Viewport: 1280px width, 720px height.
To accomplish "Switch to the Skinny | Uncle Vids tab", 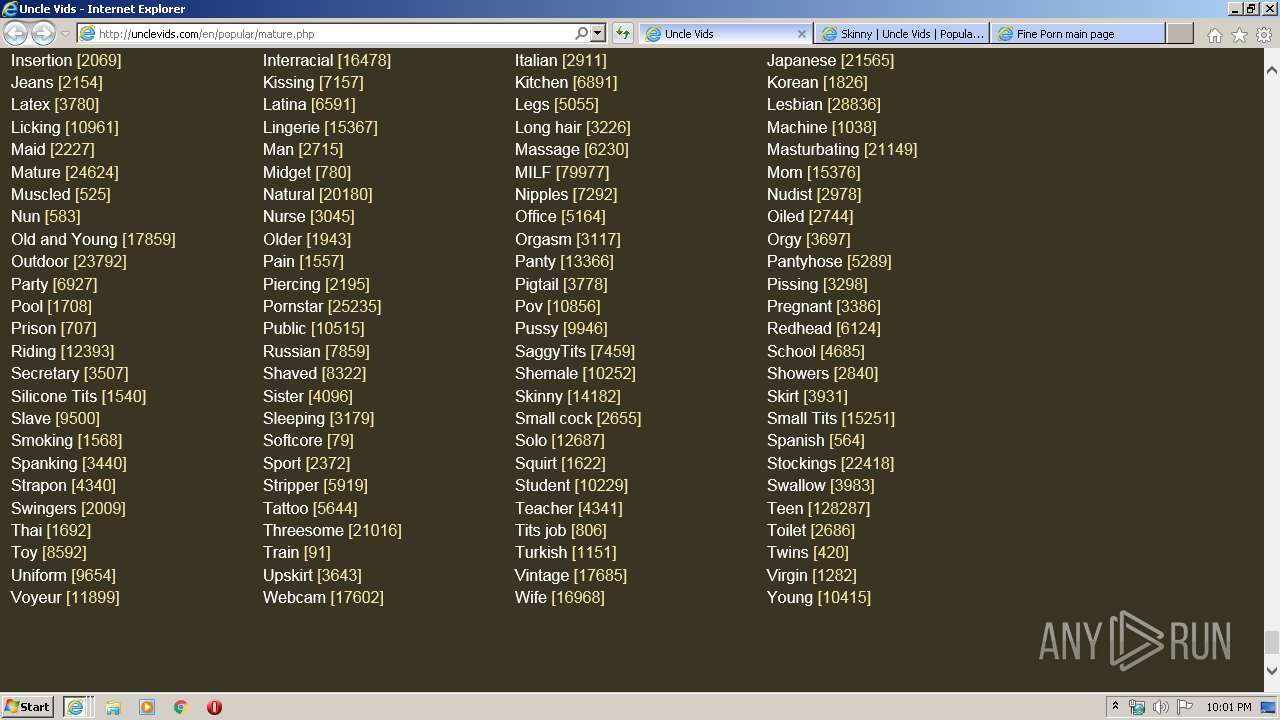I will click(901, 34).
